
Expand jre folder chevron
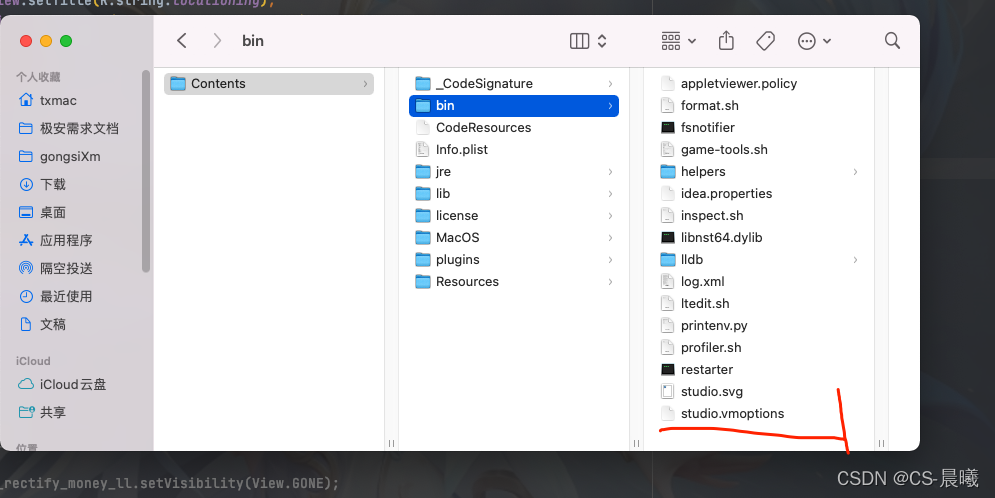tap(610, 171)
